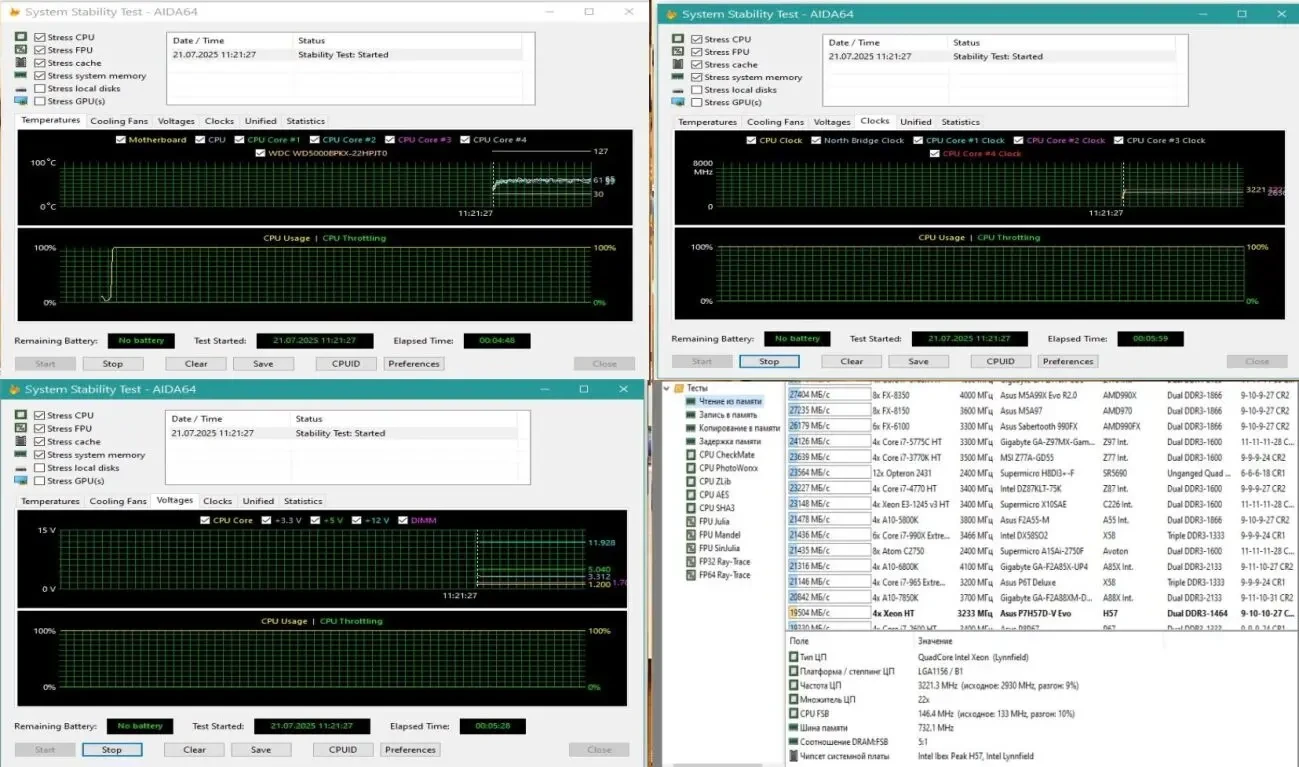Select the FPU Mandel tree item

pyautogui.click(x=720, y=535)
